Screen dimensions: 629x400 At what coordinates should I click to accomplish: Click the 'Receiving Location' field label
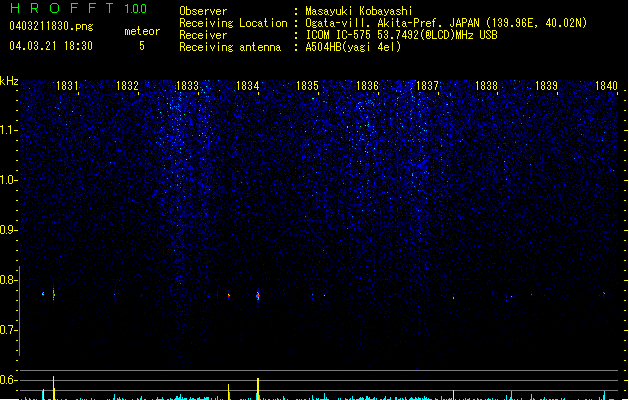pos(233,23)
